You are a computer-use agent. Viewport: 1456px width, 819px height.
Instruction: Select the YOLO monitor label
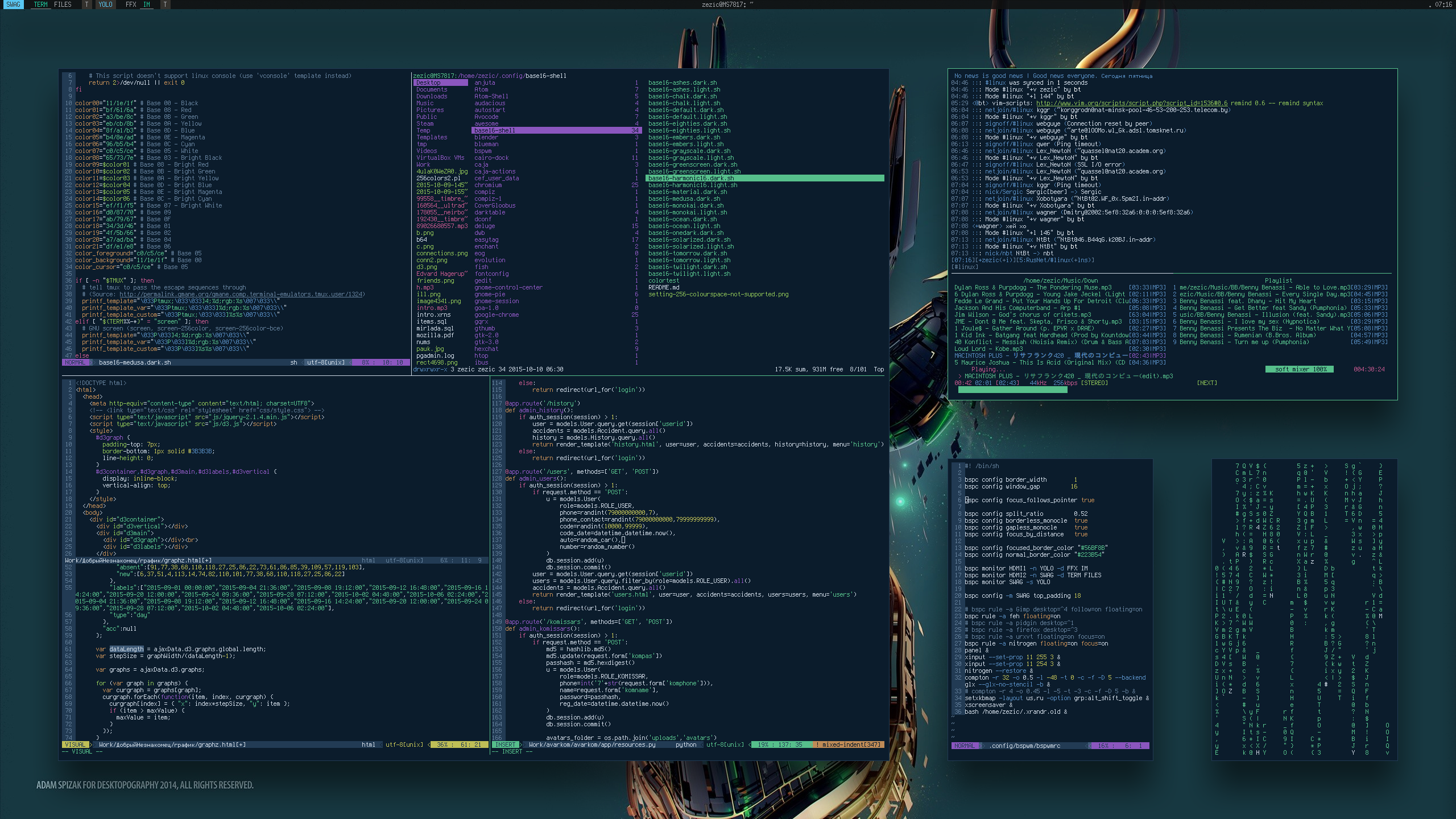point(105,5)
